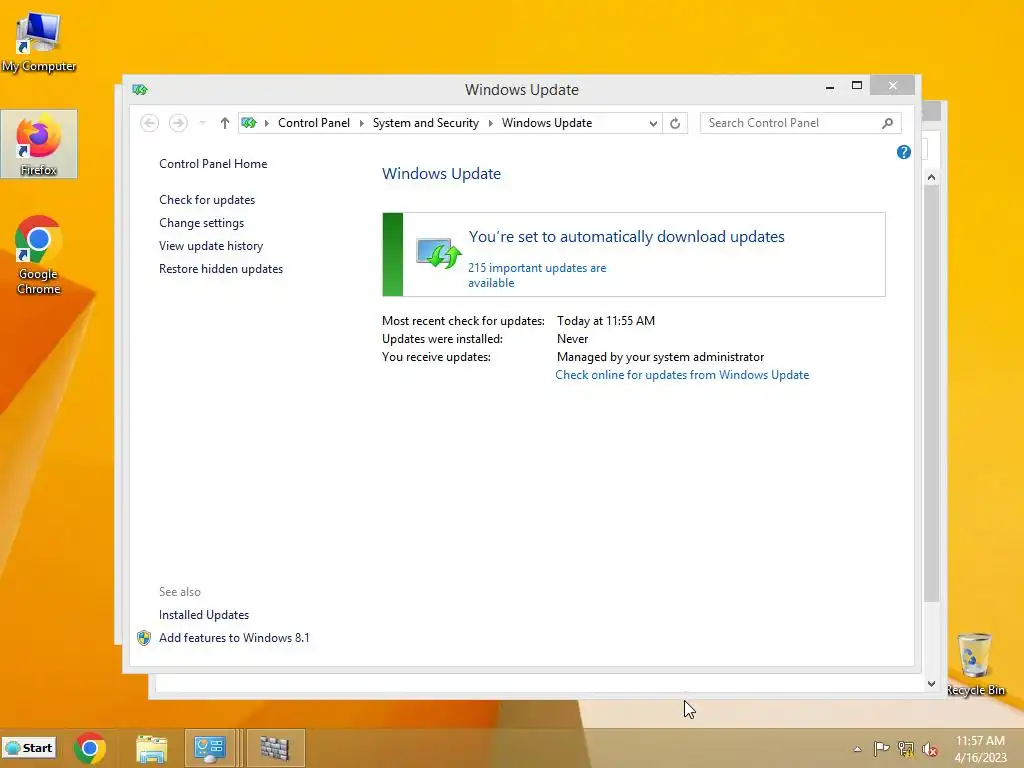
Task: Open the recent locations dropdown arrow
Action: point(202,123)
